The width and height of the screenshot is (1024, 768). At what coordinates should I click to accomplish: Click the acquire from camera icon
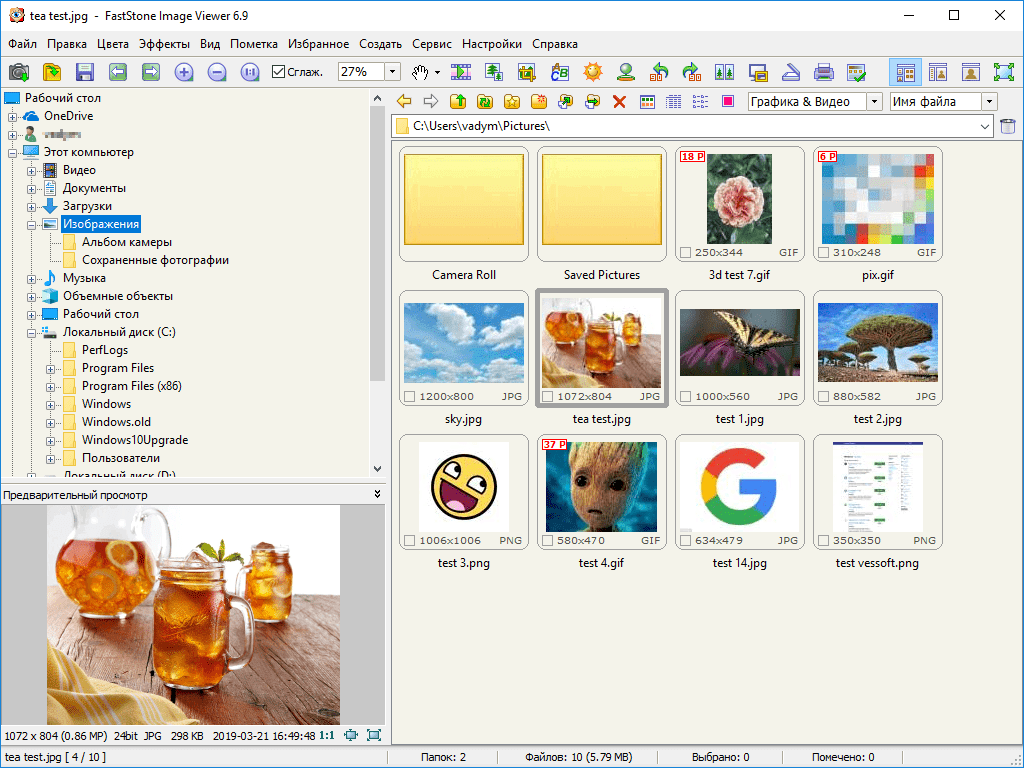[19, 72]
